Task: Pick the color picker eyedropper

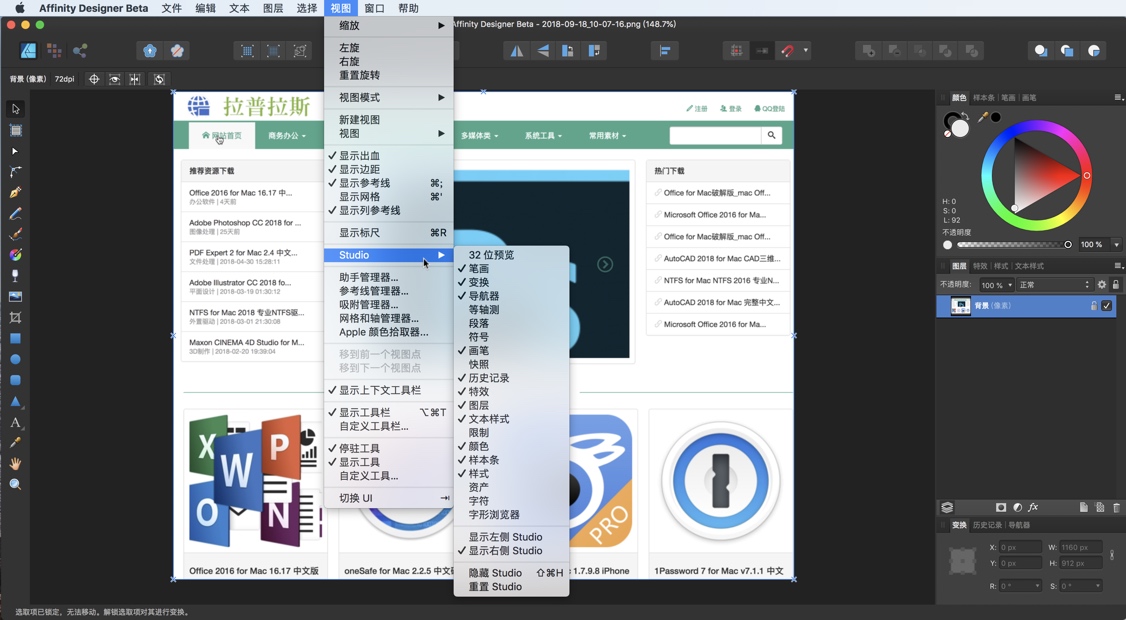Action: point(983,116)
